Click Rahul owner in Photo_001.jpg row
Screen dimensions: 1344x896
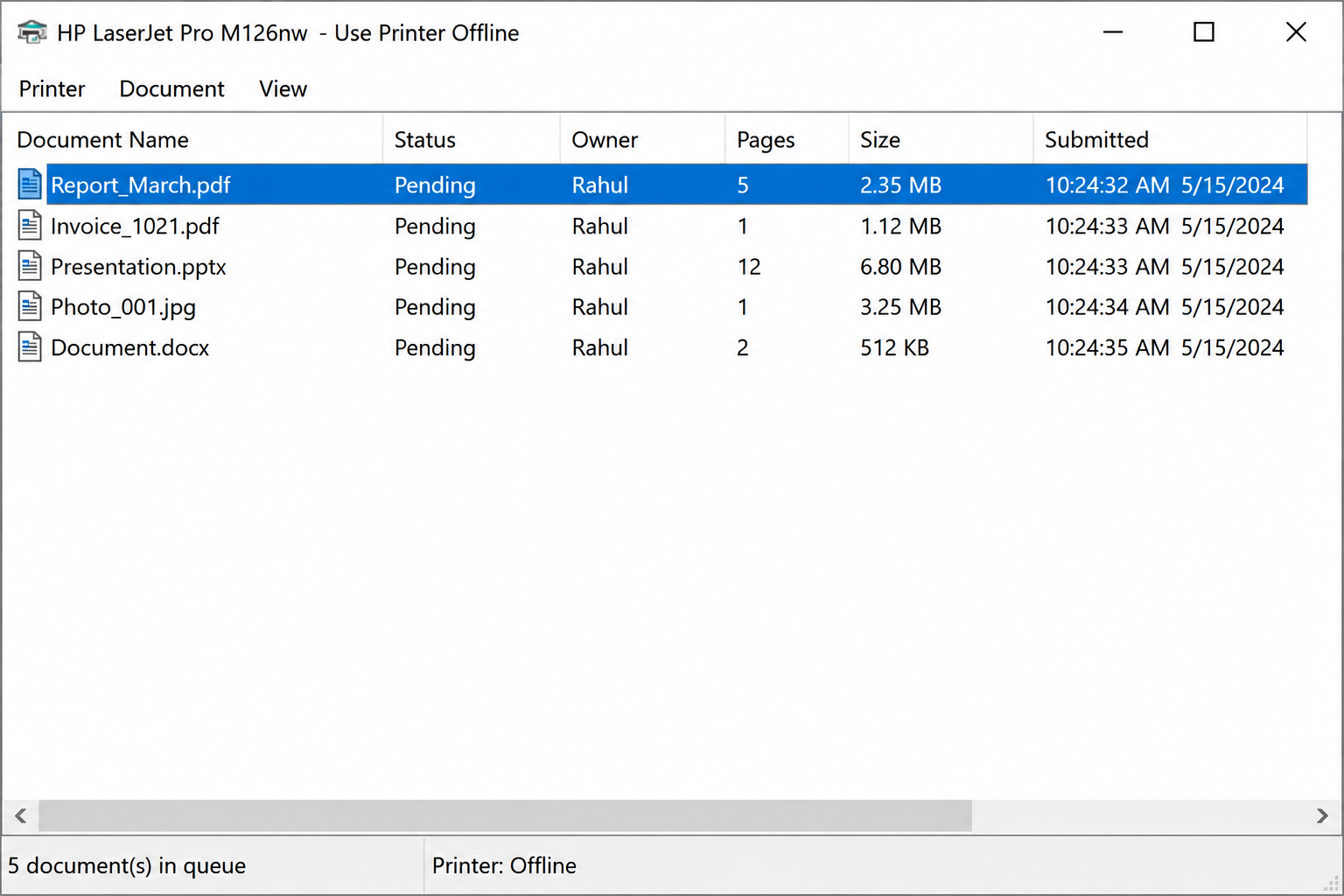tap(600, 307)
